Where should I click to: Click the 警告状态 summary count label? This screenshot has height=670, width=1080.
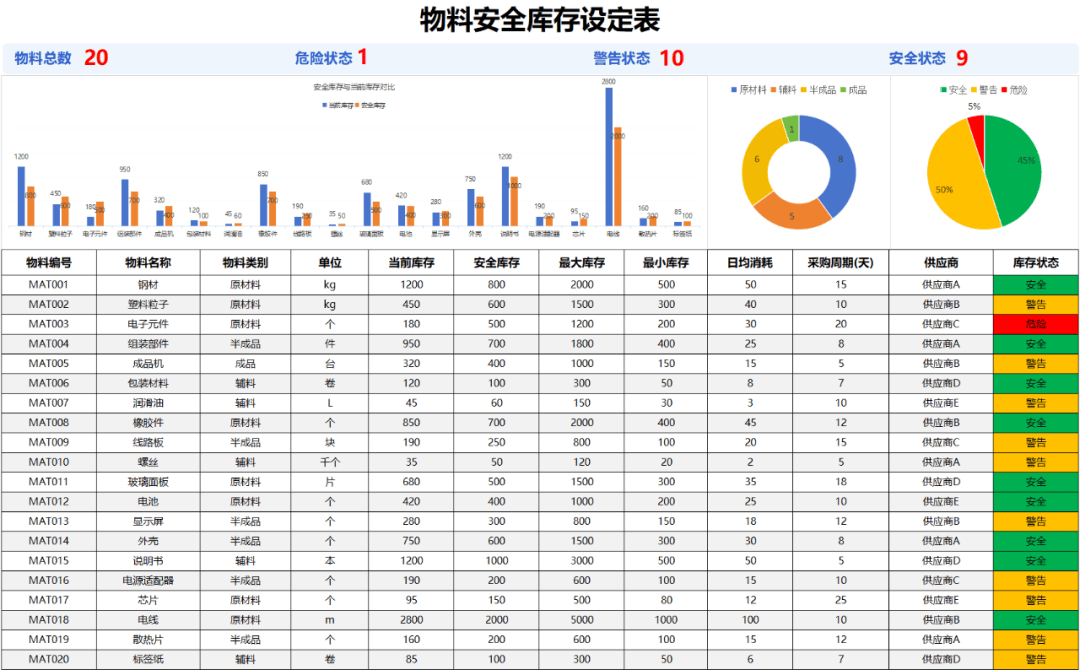(622, 58)
